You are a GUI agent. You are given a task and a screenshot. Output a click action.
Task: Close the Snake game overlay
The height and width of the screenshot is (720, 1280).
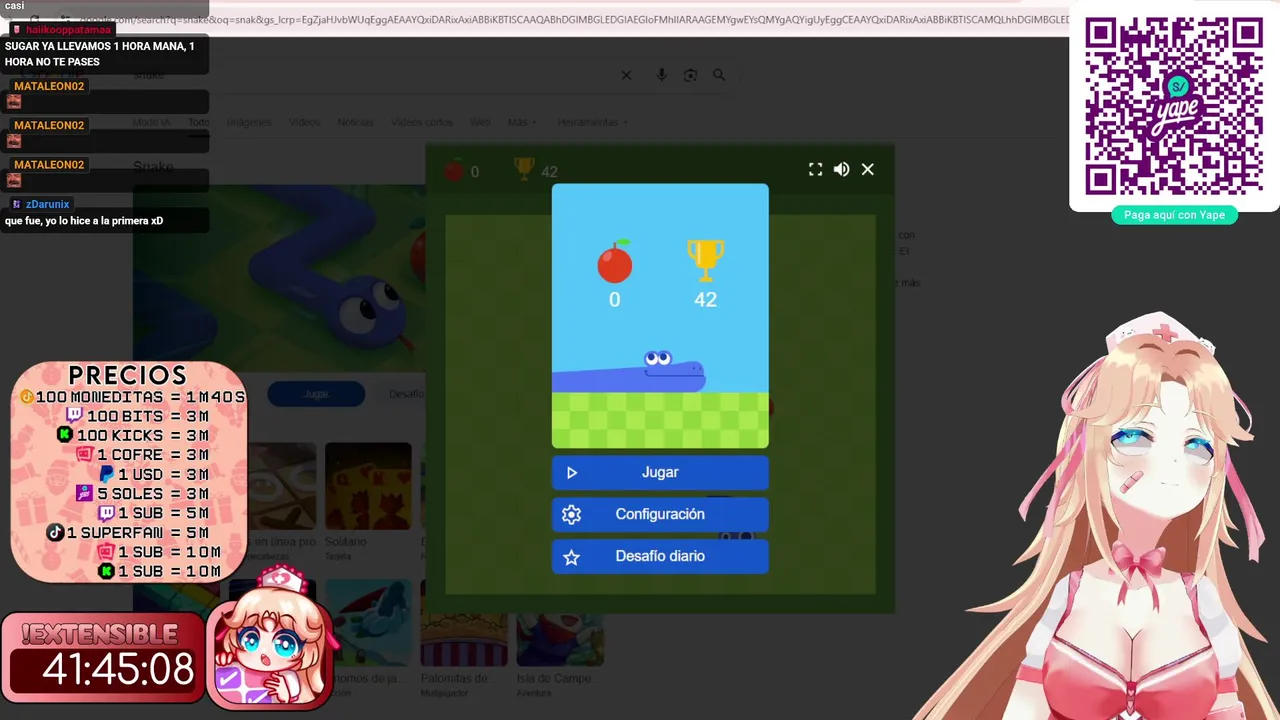868,170
